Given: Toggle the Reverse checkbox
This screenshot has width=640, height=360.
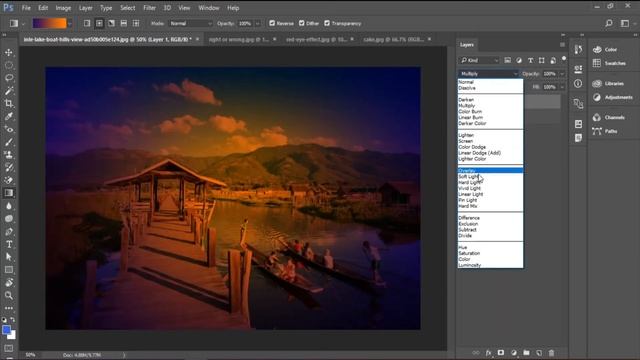Looking at the screenshot, I should click(272, 23).
